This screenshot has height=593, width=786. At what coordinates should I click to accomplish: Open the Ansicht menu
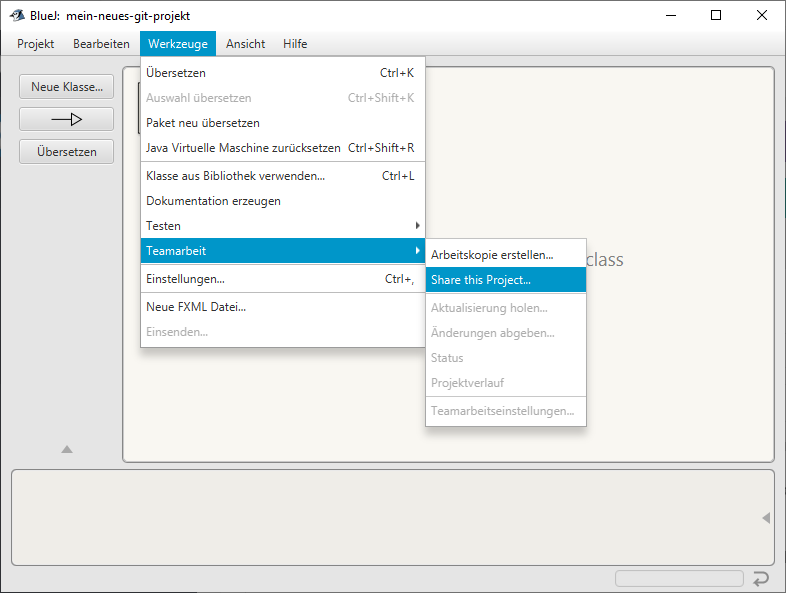[246, 44]
